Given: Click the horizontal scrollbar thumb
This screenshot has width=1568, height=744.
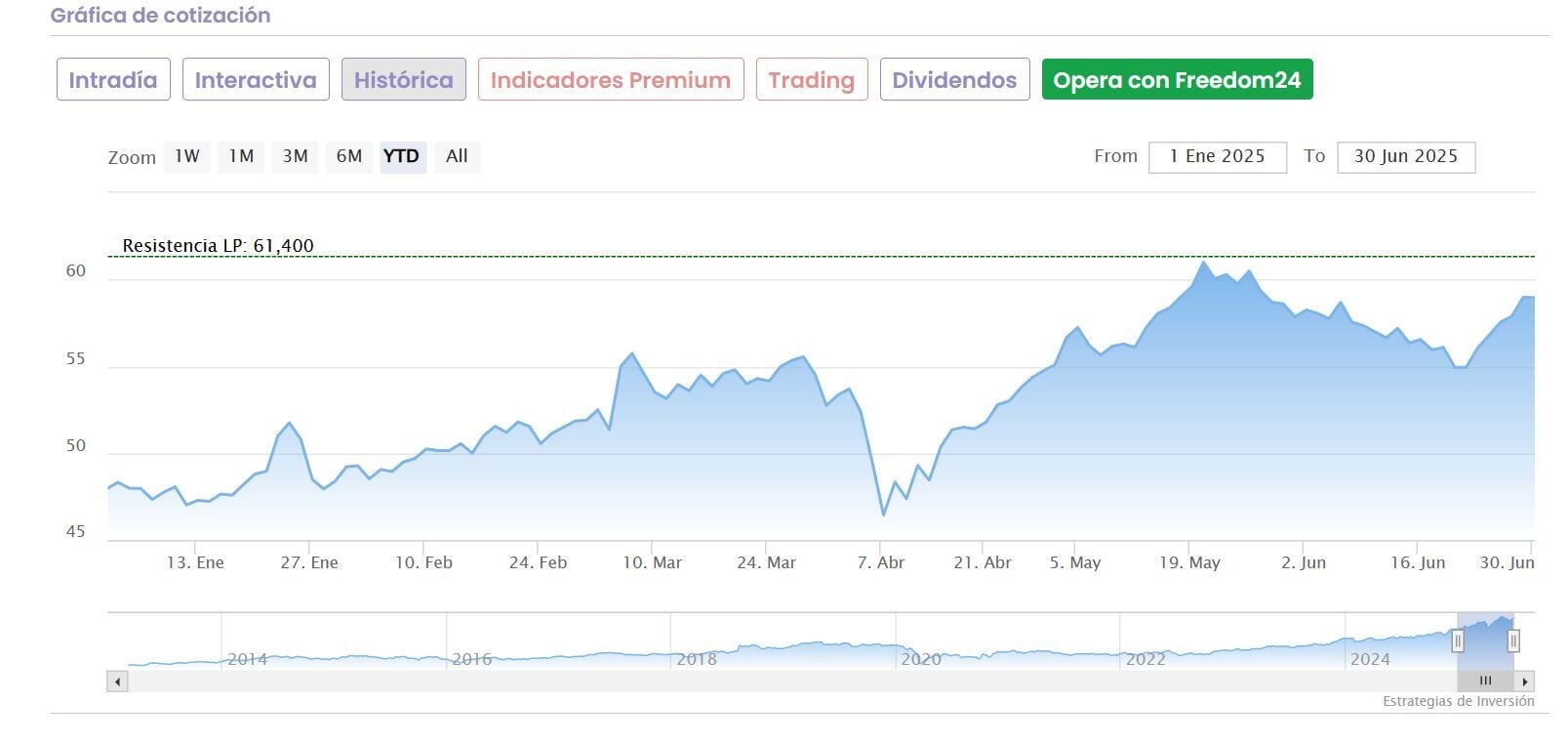Looking at the screenshot, I should pyautogui.click(x=1485, y=682).
